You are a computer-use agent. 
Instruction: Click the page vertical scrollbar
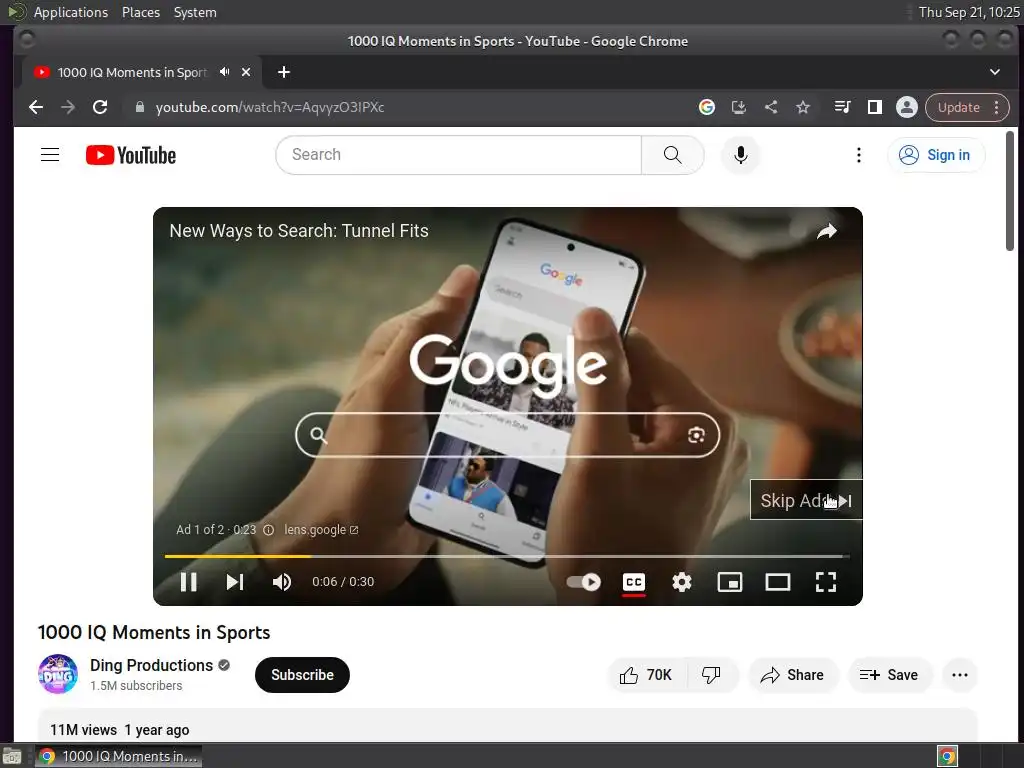(1010, 191)
